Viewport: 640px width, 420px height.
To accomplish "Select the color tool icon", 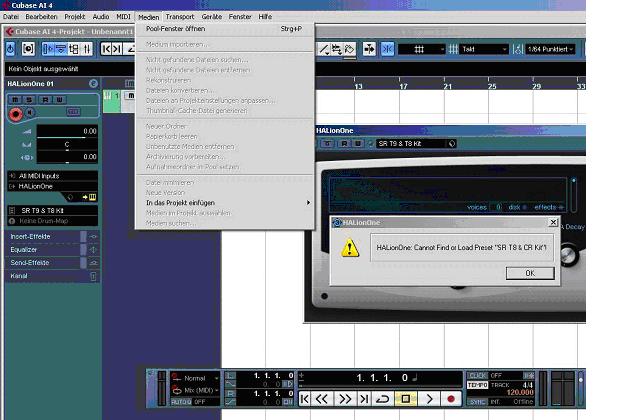I will pyautogui.click(x=349, y=49).
